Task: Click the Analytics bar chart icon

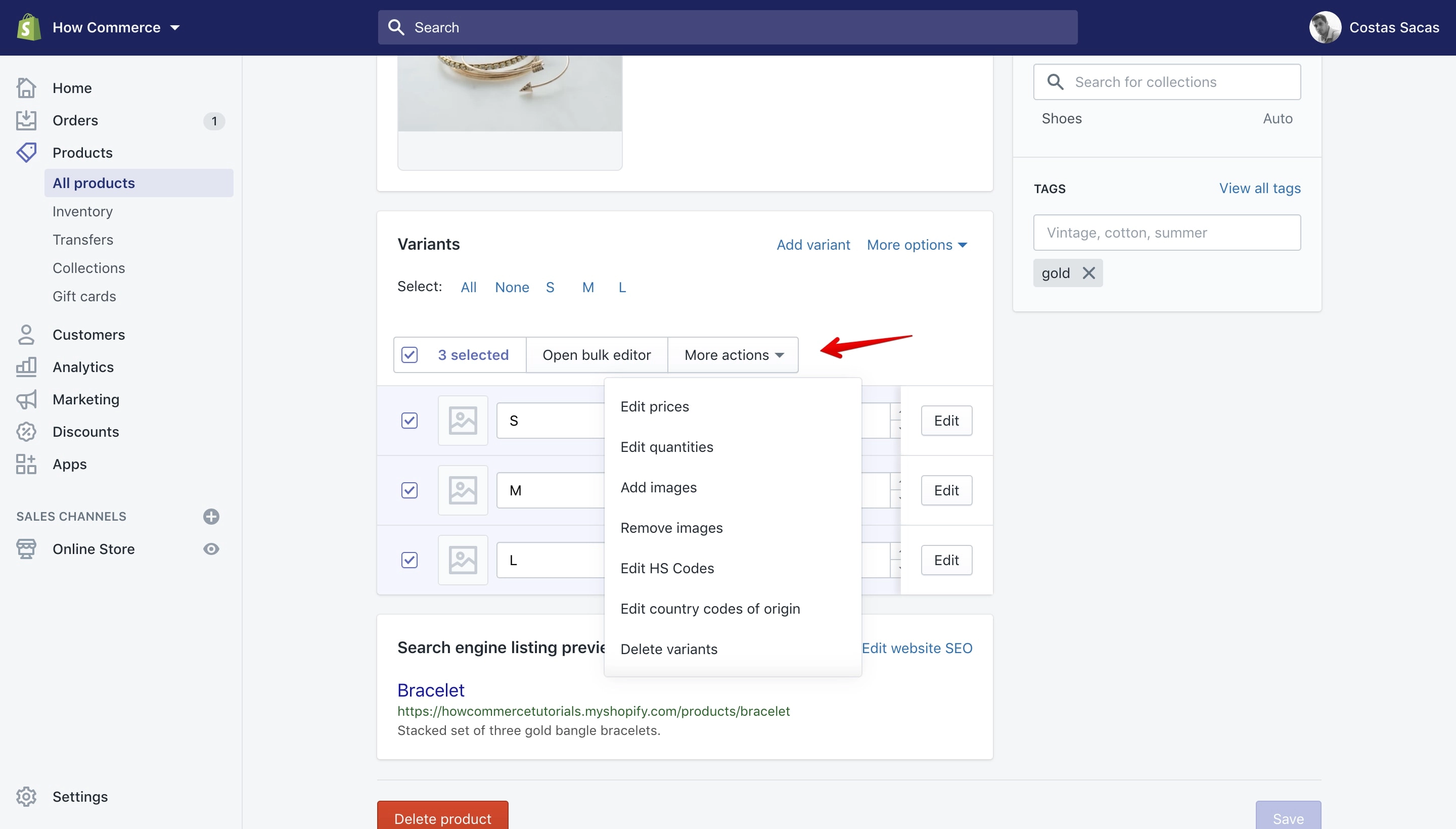Action: [x=26, y=366]
